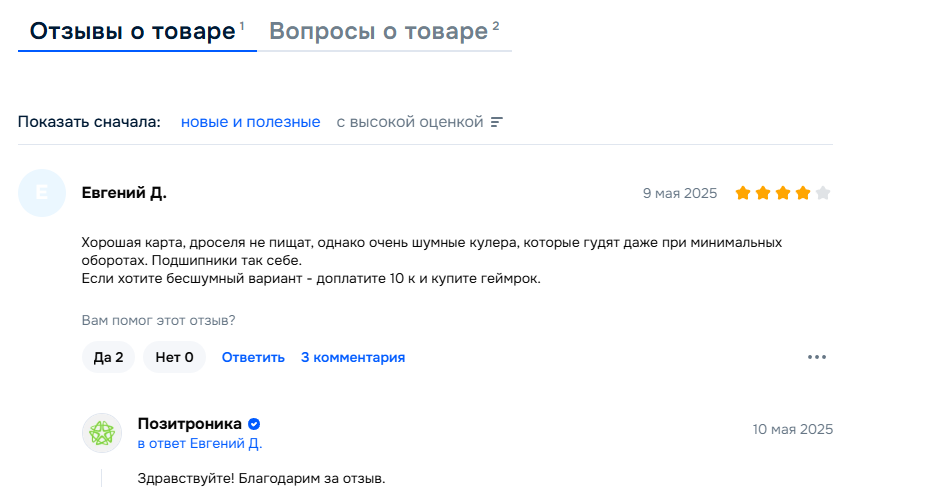This screenshot has width=937, height=487.
Task: Vote Да 2 on review helpfulness
Action: (108, 357)
